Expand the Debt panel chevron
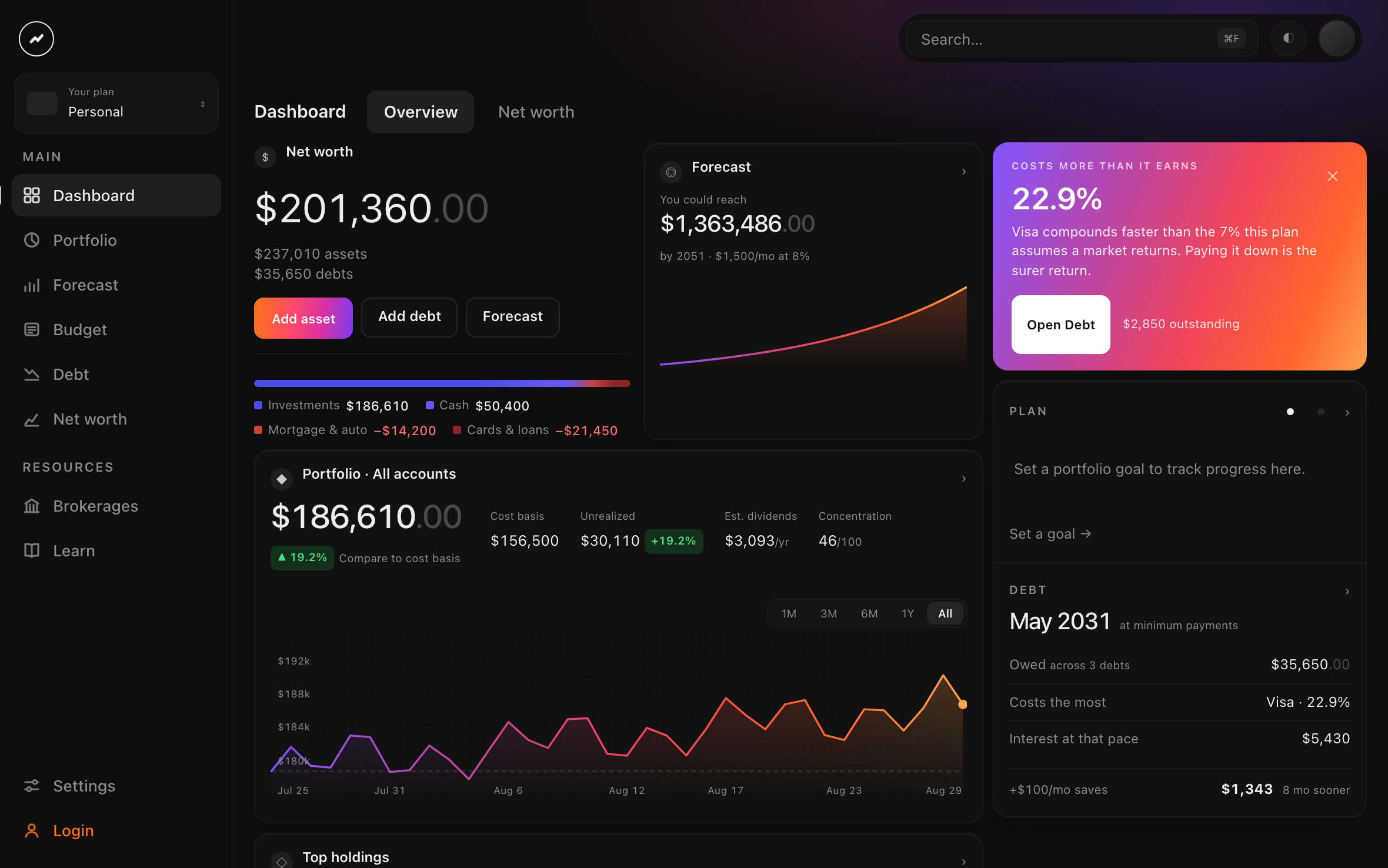 coord(1347,591)
